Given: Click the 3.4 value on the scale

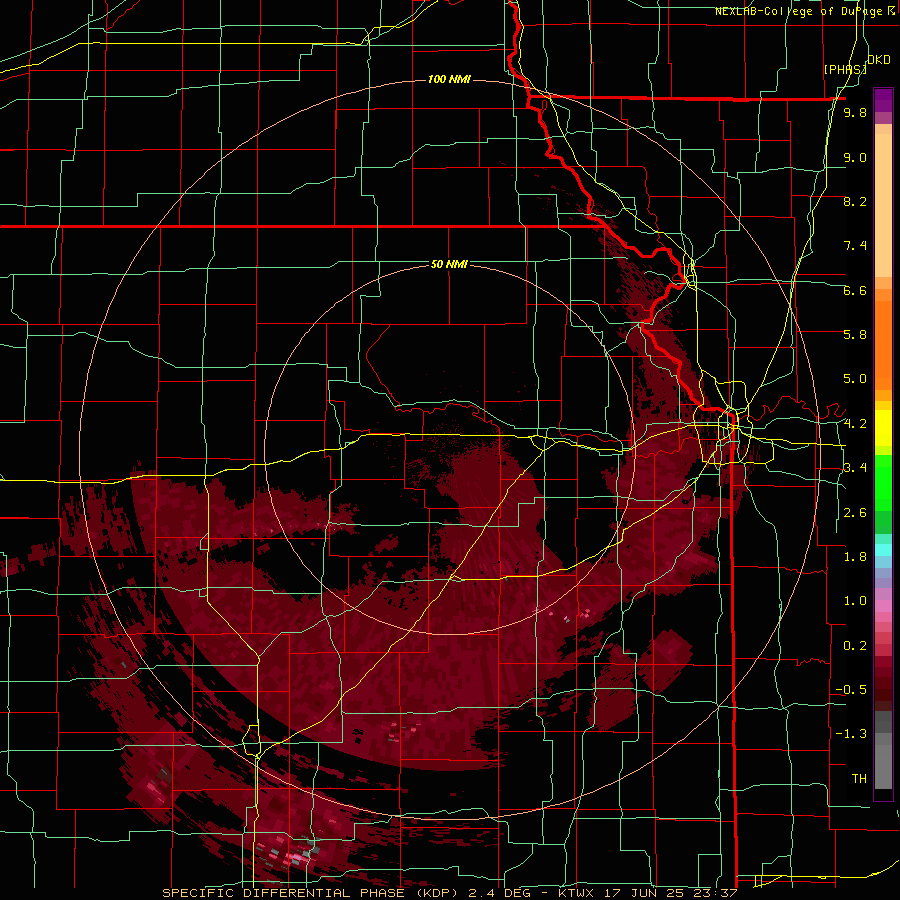Looking at the screenshot, I should pos(855,468).
